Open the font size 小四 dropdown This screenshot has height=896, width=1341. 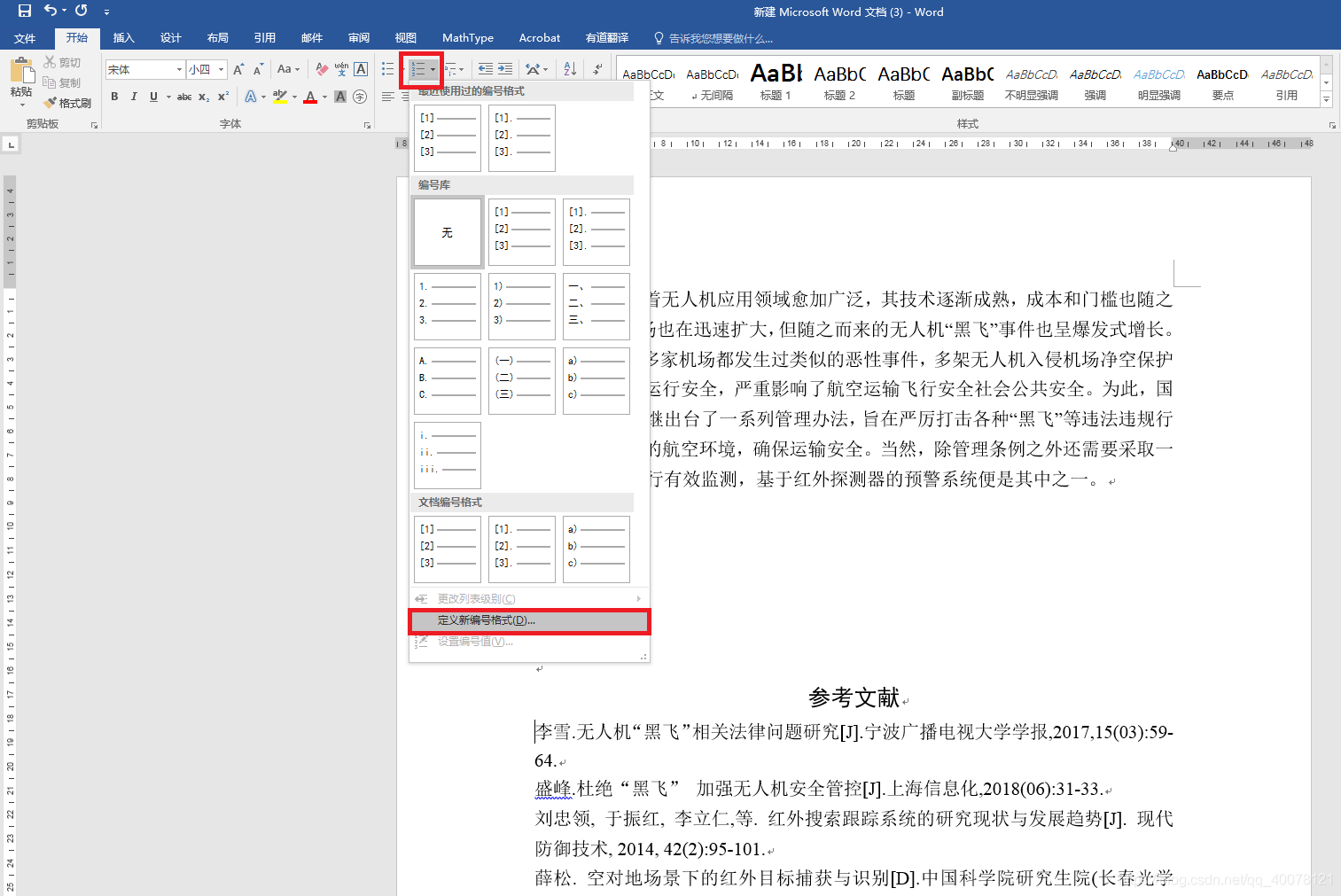[221, 69]
